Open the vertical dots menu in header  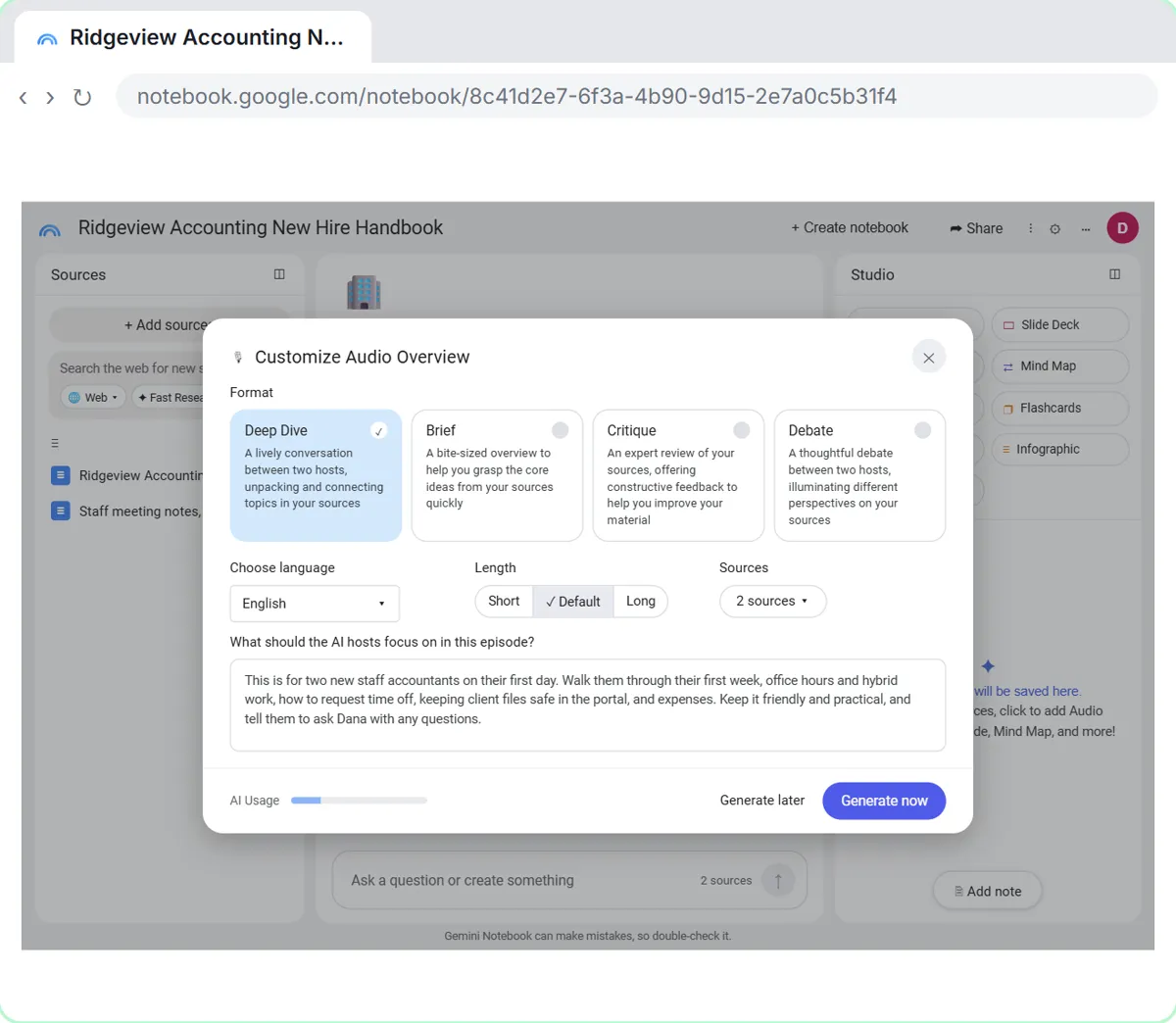tap(1030, 228)
